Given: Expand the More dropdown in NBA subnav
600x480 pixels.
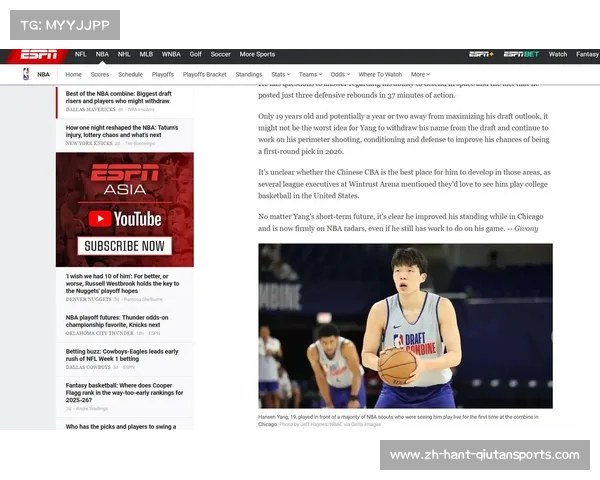Looking at the screenshot, I should (x=420, y=74).
